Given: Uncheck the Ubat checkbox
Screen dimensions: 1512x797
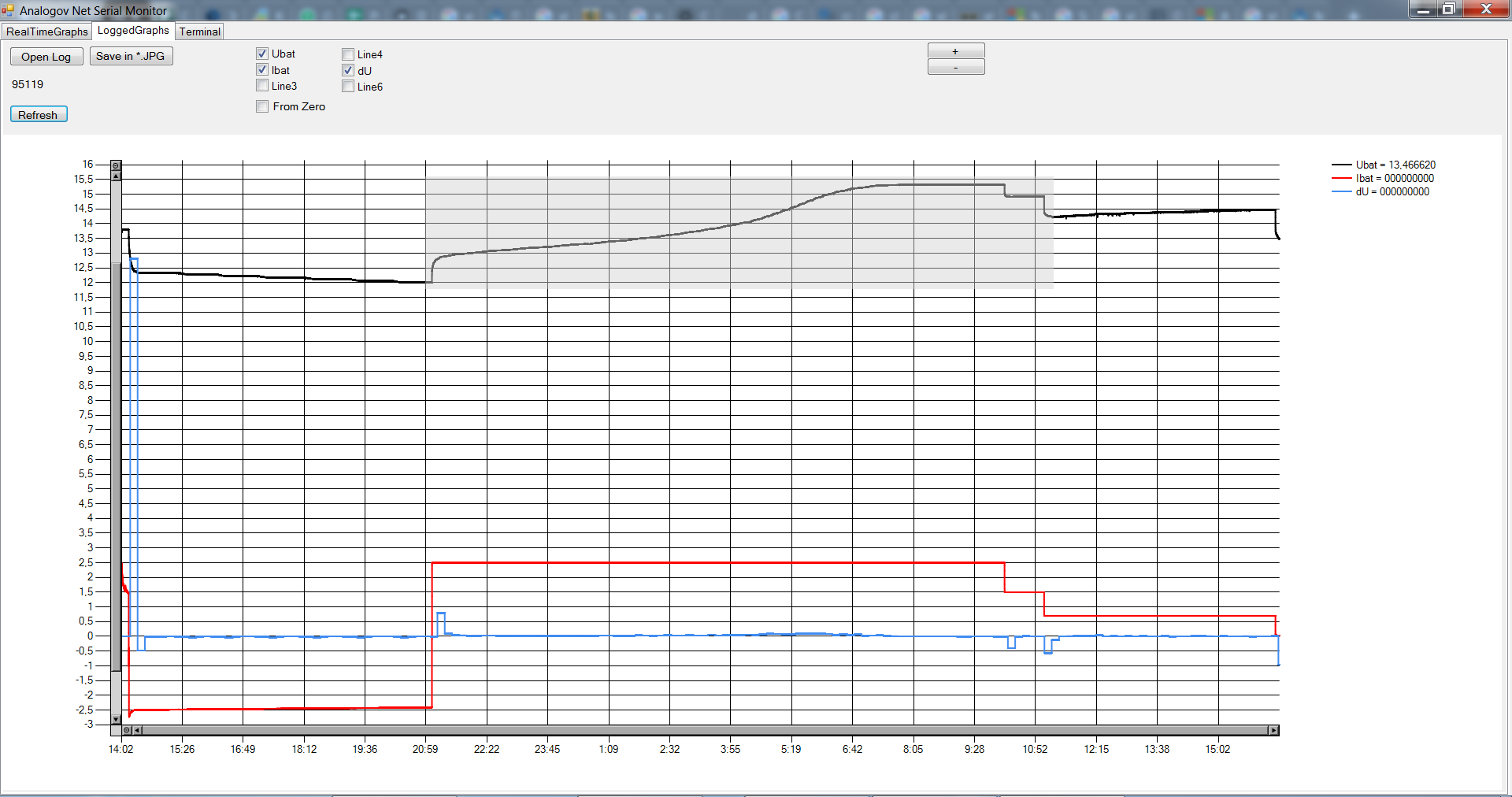Looking at the screenshot, I should pos(262,54).
